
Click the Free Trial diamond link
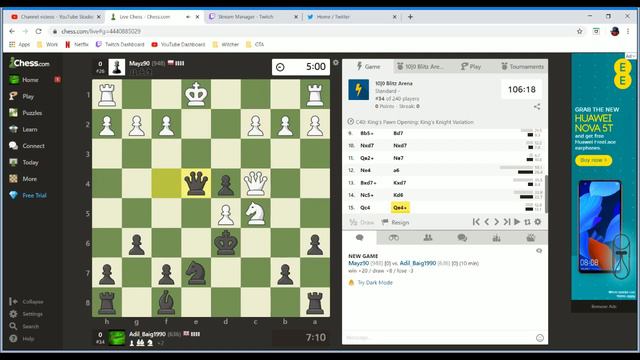coord(34,196)
